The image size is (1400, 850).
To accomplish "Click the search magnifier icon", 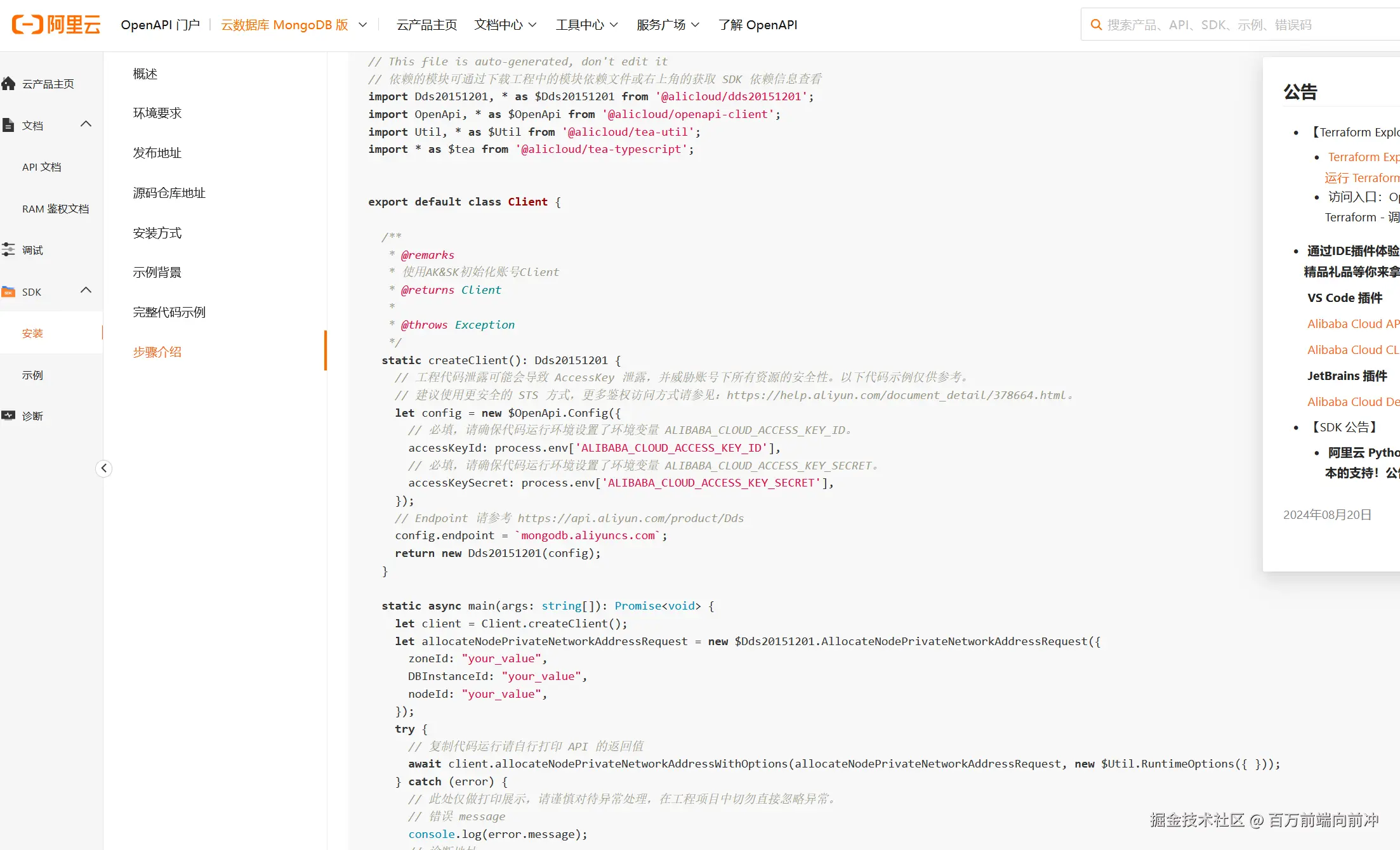I will (x=1095, y=25).
